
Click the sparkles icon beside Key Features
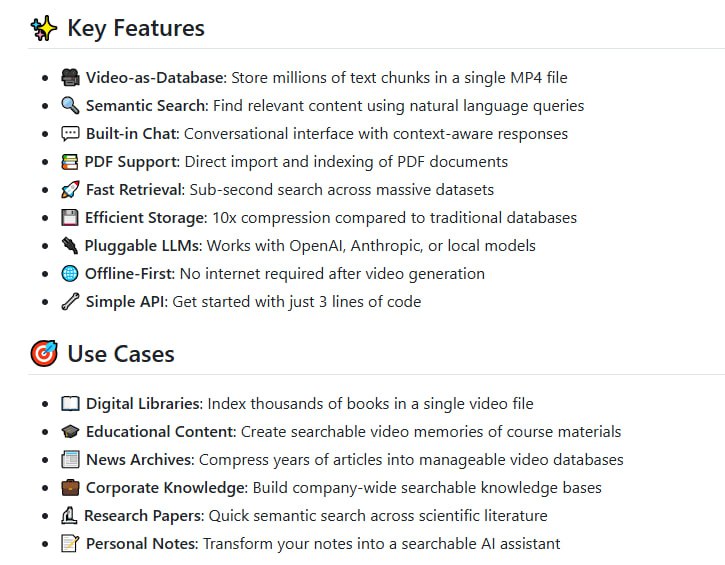point(44,28)
